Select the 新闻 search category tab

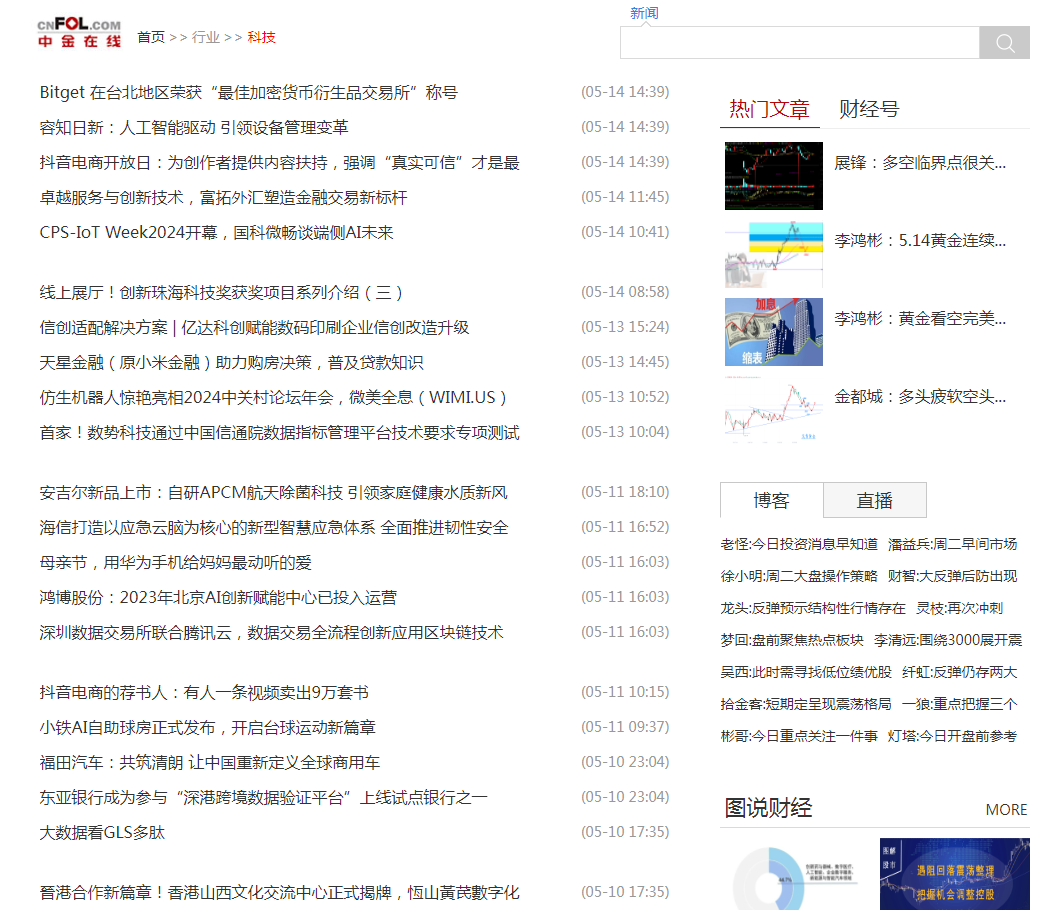point(644,13)
